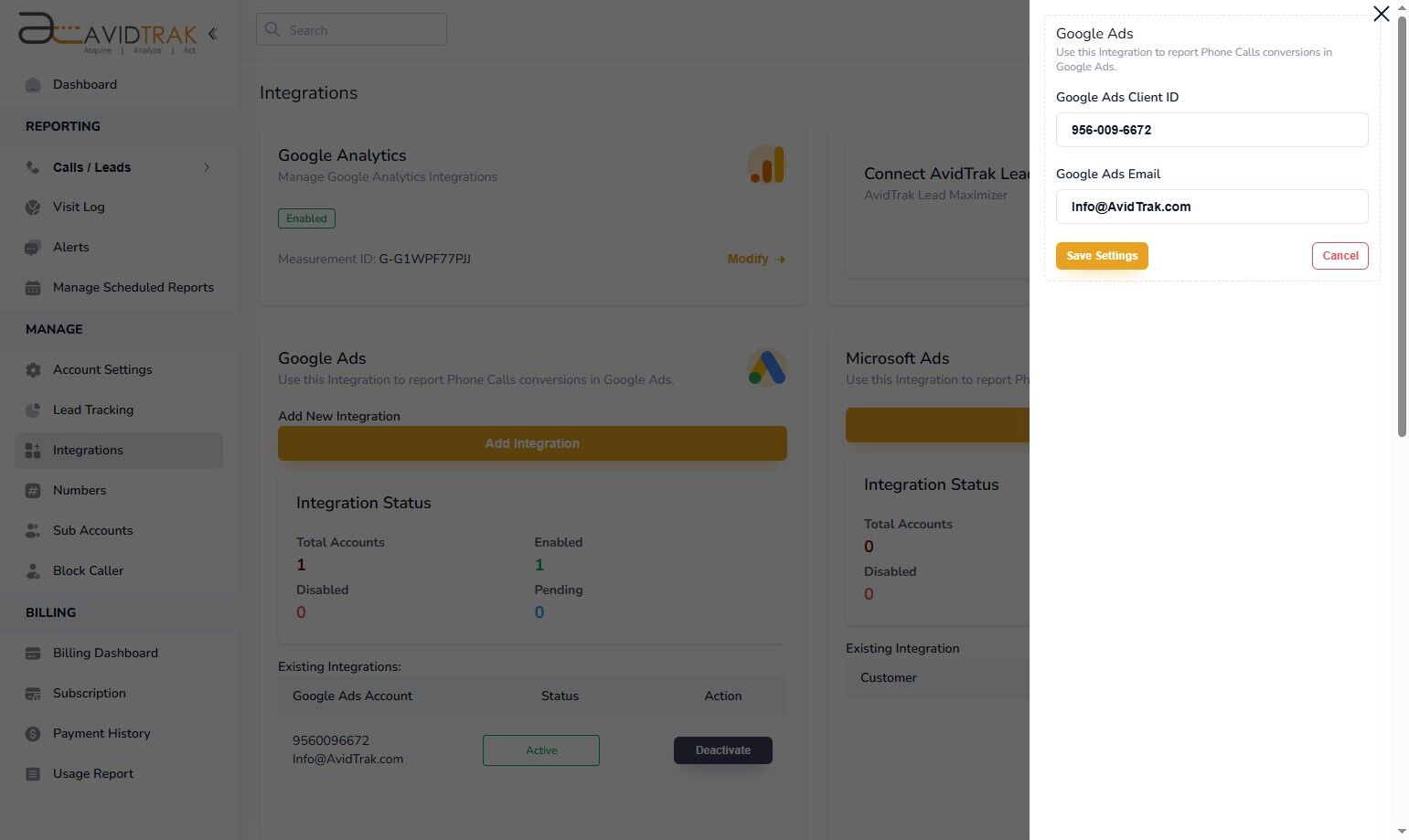Viewport: 1409px width, 840px height.
Task: Click the Account Settings gear icon
Action: pyautogui.click(x=33, y=369)
